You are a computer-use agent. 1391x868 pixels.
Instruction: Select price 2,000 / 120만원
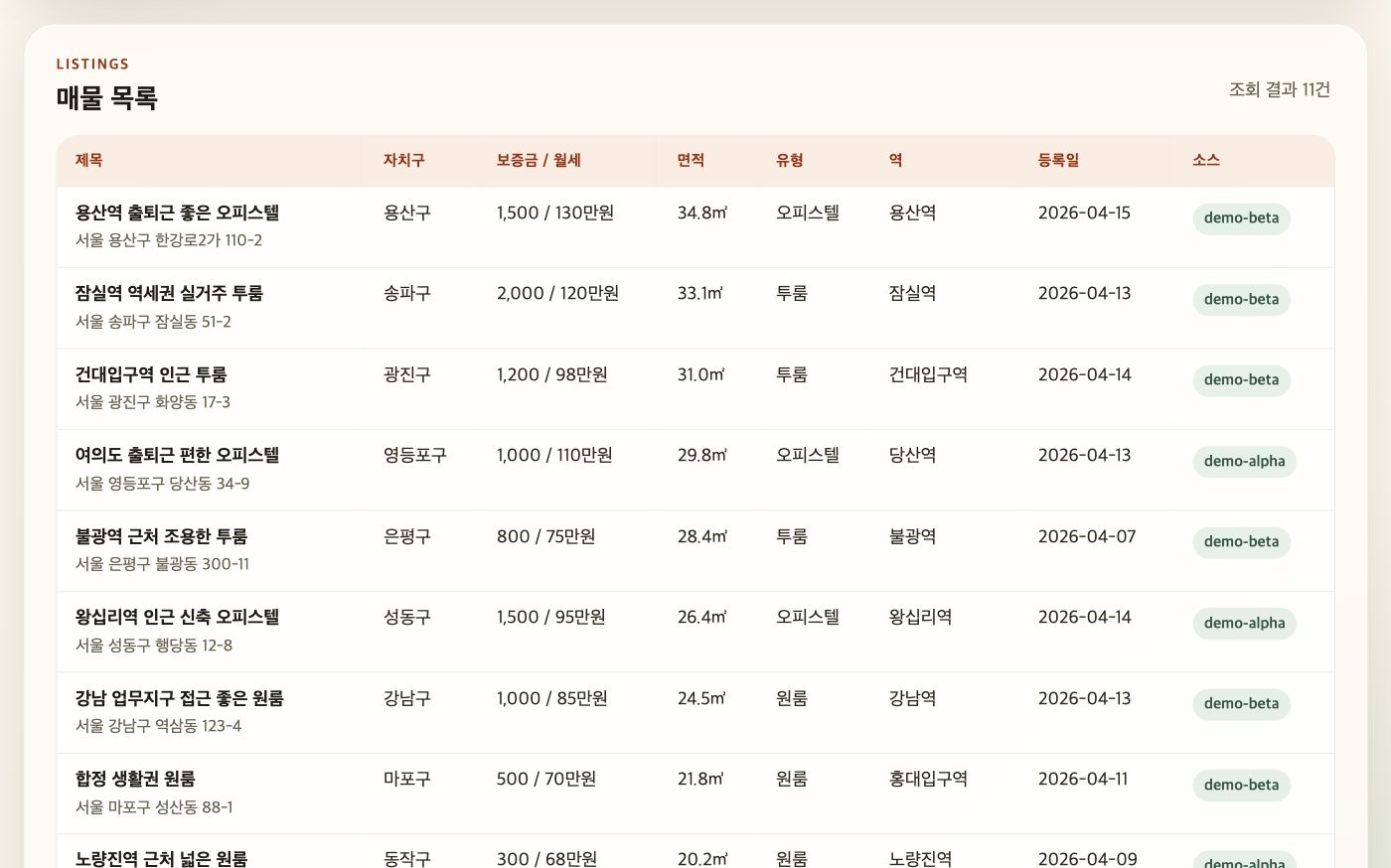pyautogui.click(x=557, y=293)
